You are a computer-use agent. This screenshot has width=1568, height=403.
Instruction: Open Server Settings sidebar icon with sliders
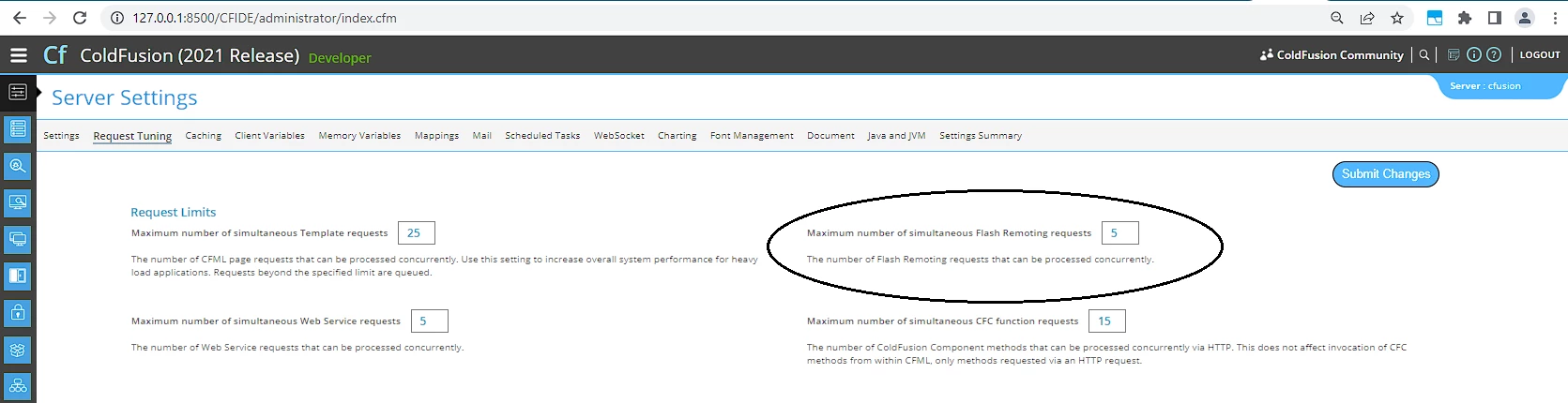[x=18, y=92]
